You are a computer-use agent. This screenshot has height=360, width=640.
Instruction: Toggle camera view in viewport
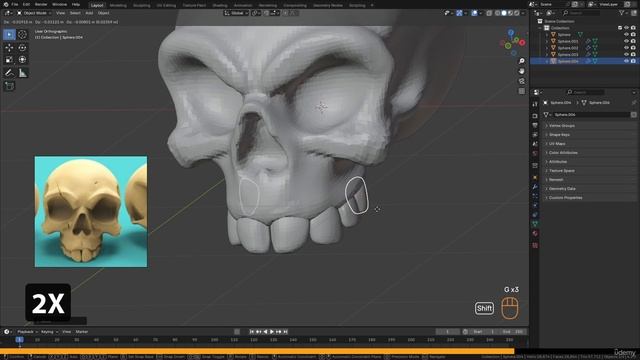[521, 81]
